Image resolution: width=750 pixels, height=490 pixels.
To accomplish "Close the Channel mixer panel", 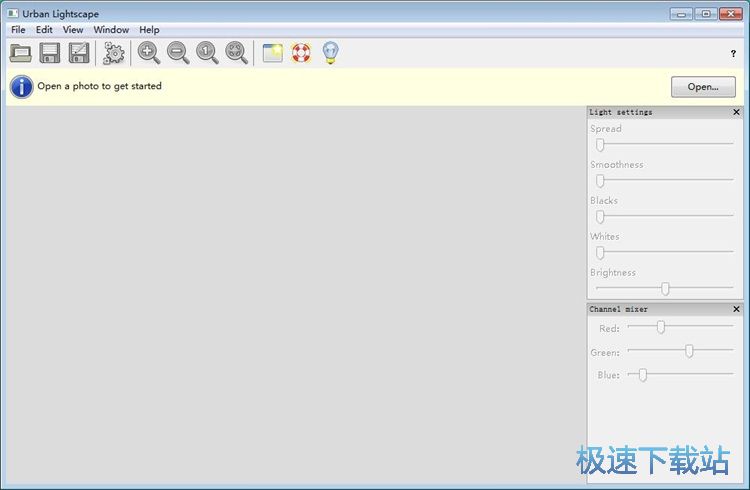I will pyautogui.click(x=736, y=309).
